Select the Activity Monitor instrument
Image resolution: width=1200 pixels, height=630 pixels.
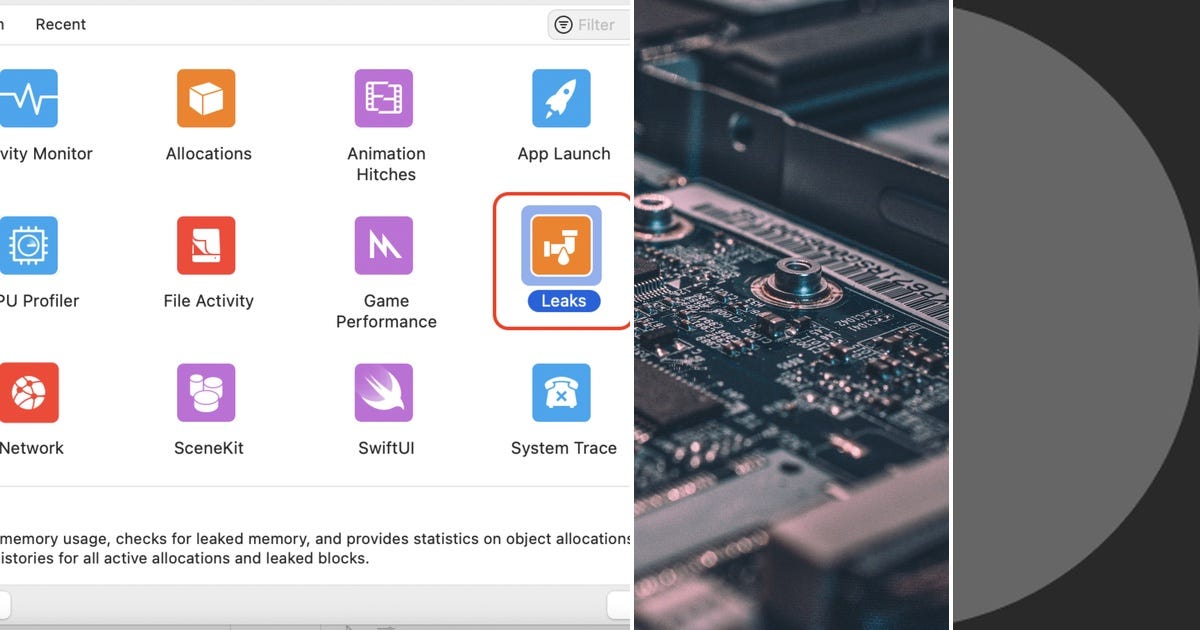click(30, 98)
